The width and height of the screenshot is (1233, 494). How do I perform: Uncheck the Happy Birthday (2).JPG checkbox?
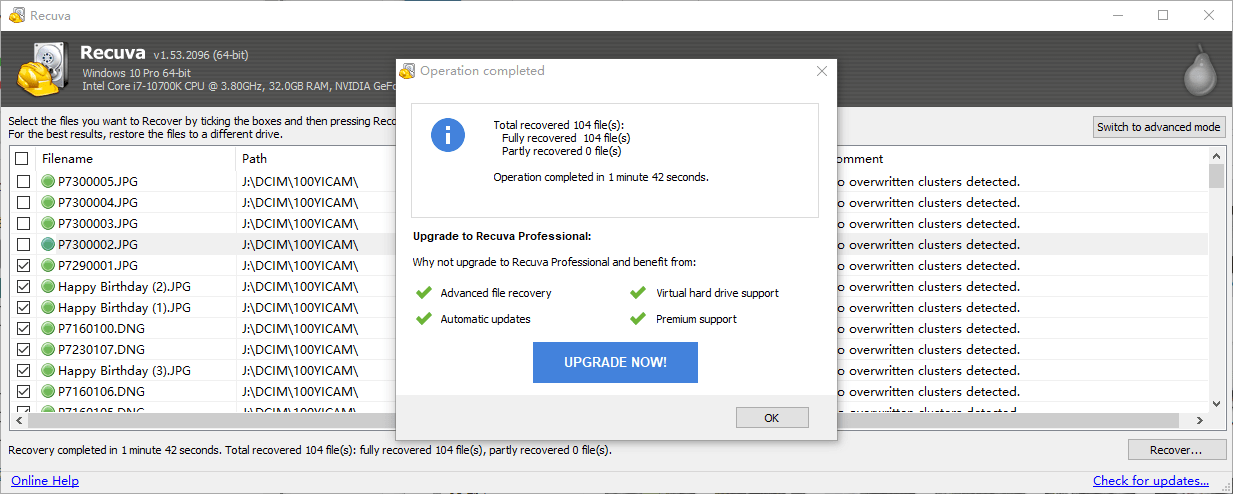[22, 287]
